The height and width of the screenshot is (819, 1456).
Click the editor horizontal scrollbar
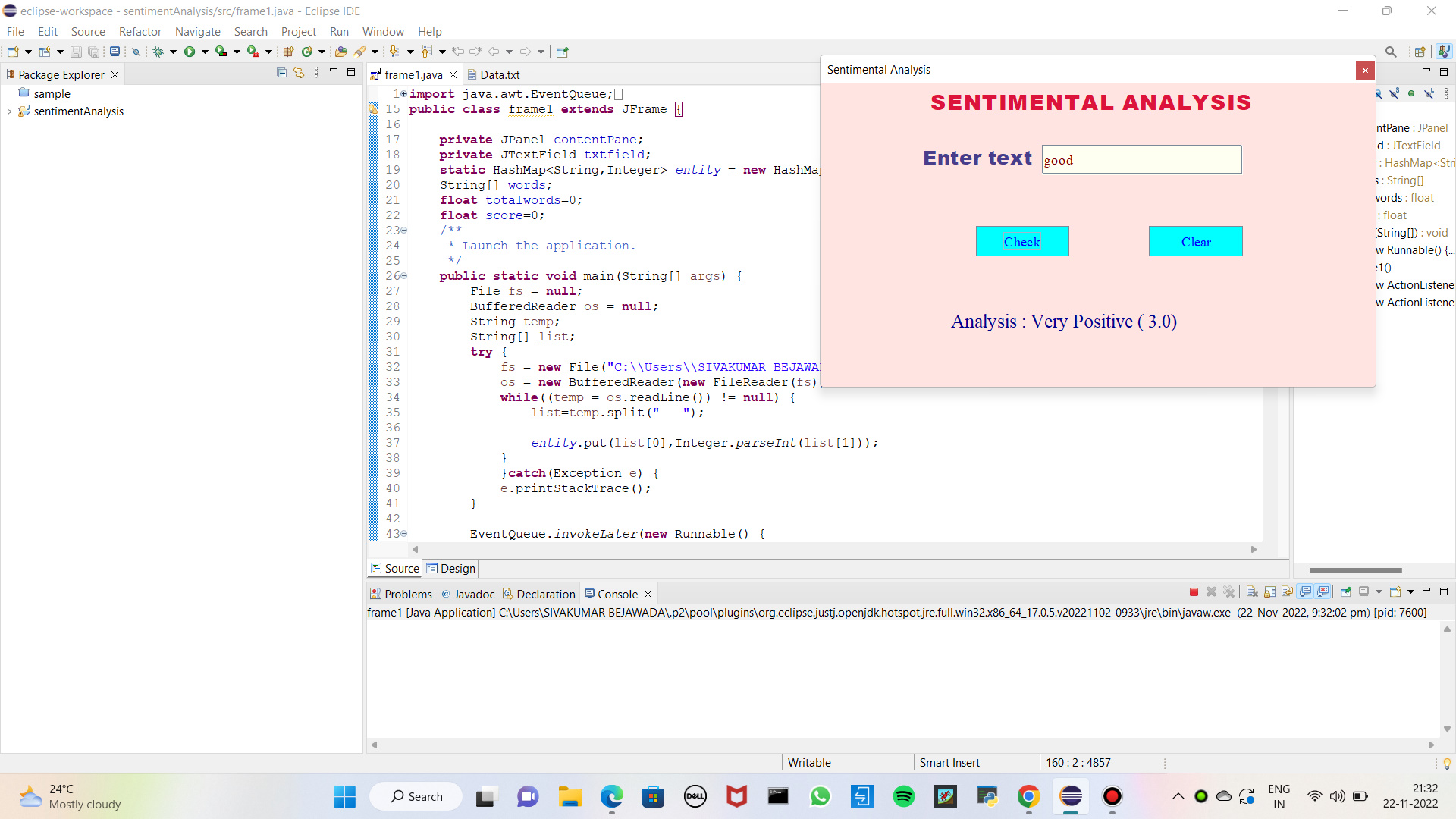click(x=834, y=549)
